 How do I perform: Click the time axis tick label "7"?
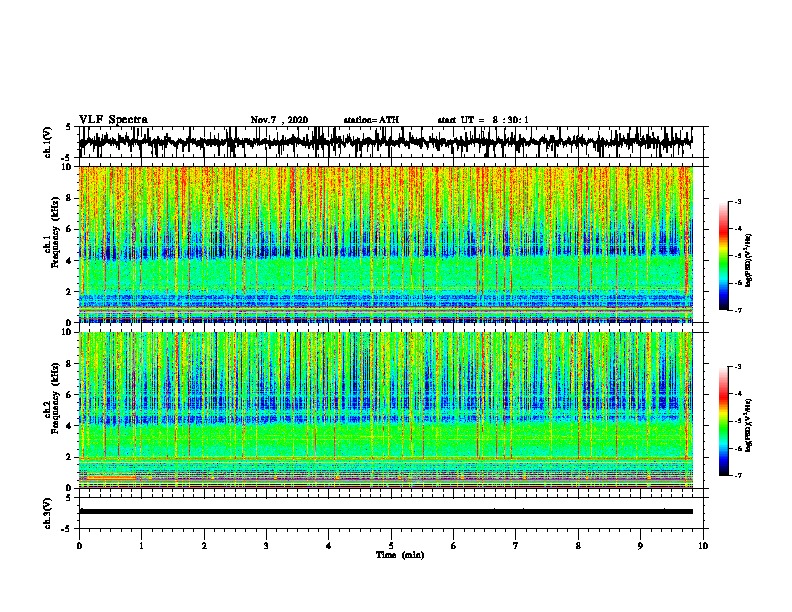(x=516, y=546)
